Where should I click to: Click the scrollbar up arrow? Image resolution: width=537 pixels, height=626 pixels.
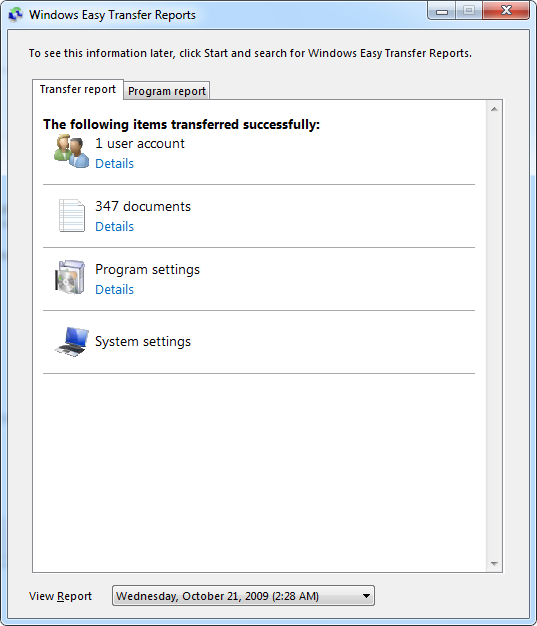tap(494, 109)
